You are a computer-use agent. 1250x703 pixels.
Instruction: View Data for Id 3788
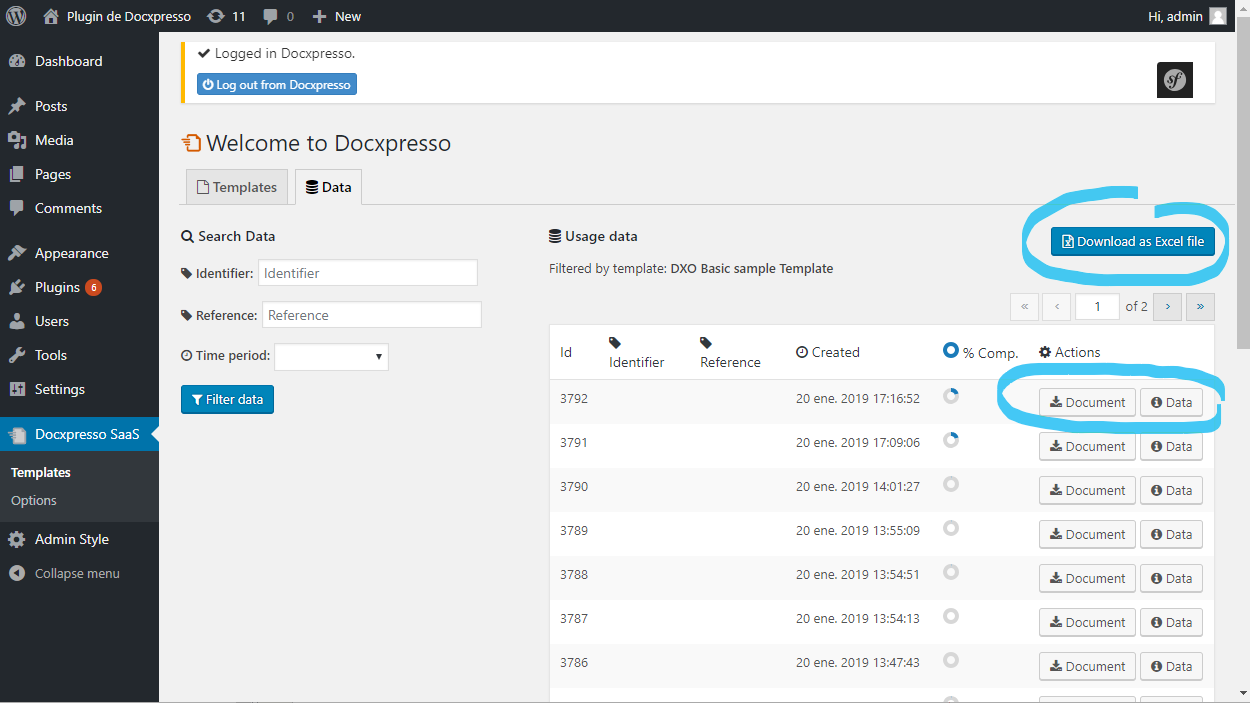[1171, 578]
